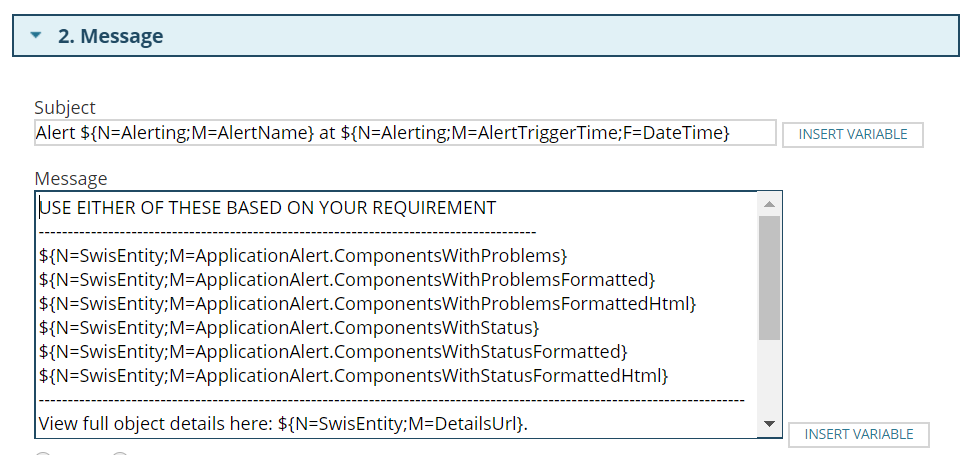Click the Message field label
Viewport: 968px width, 455px height.
pyautogui.click(x=70, y=179)
